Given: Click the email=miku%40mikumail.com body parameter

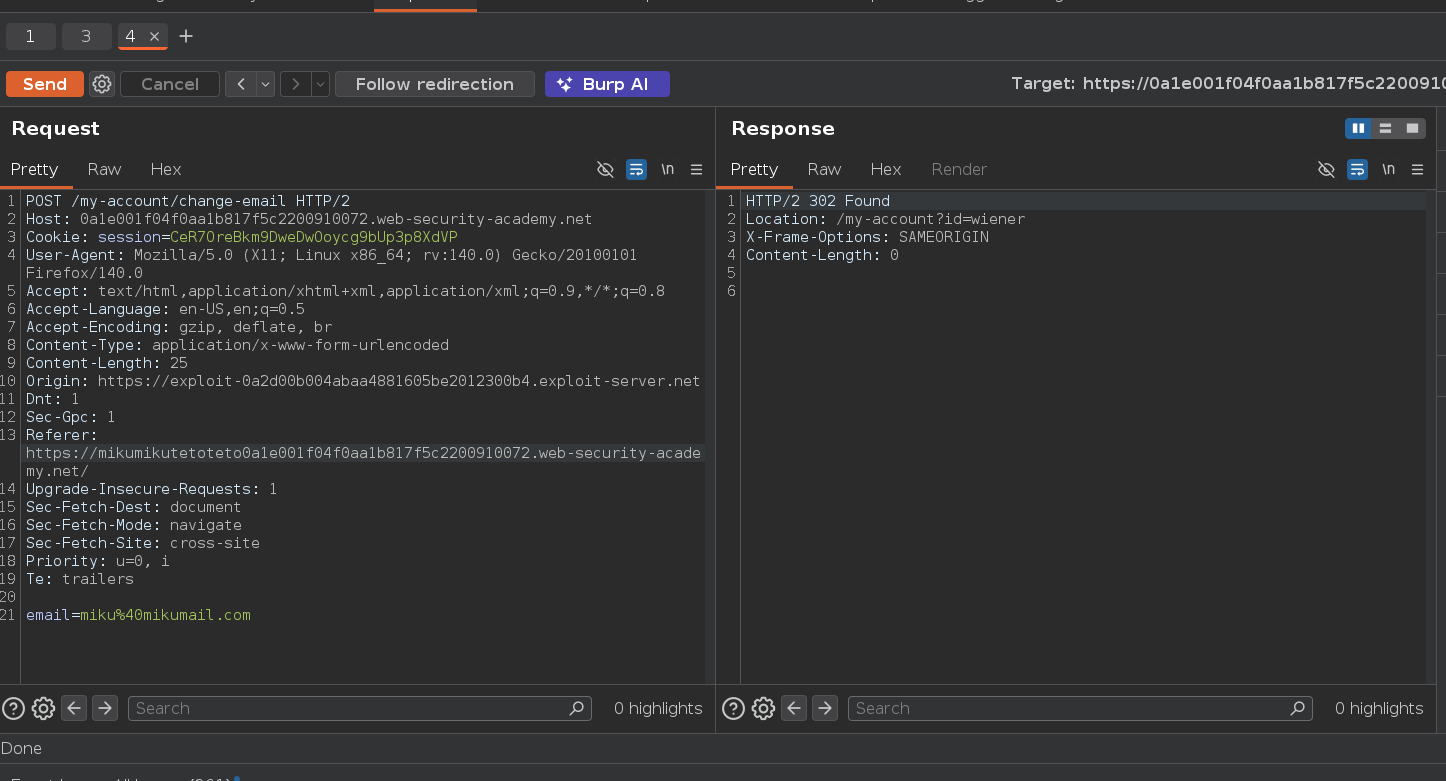Looking at the screenshot, I should tap(138, 615).
